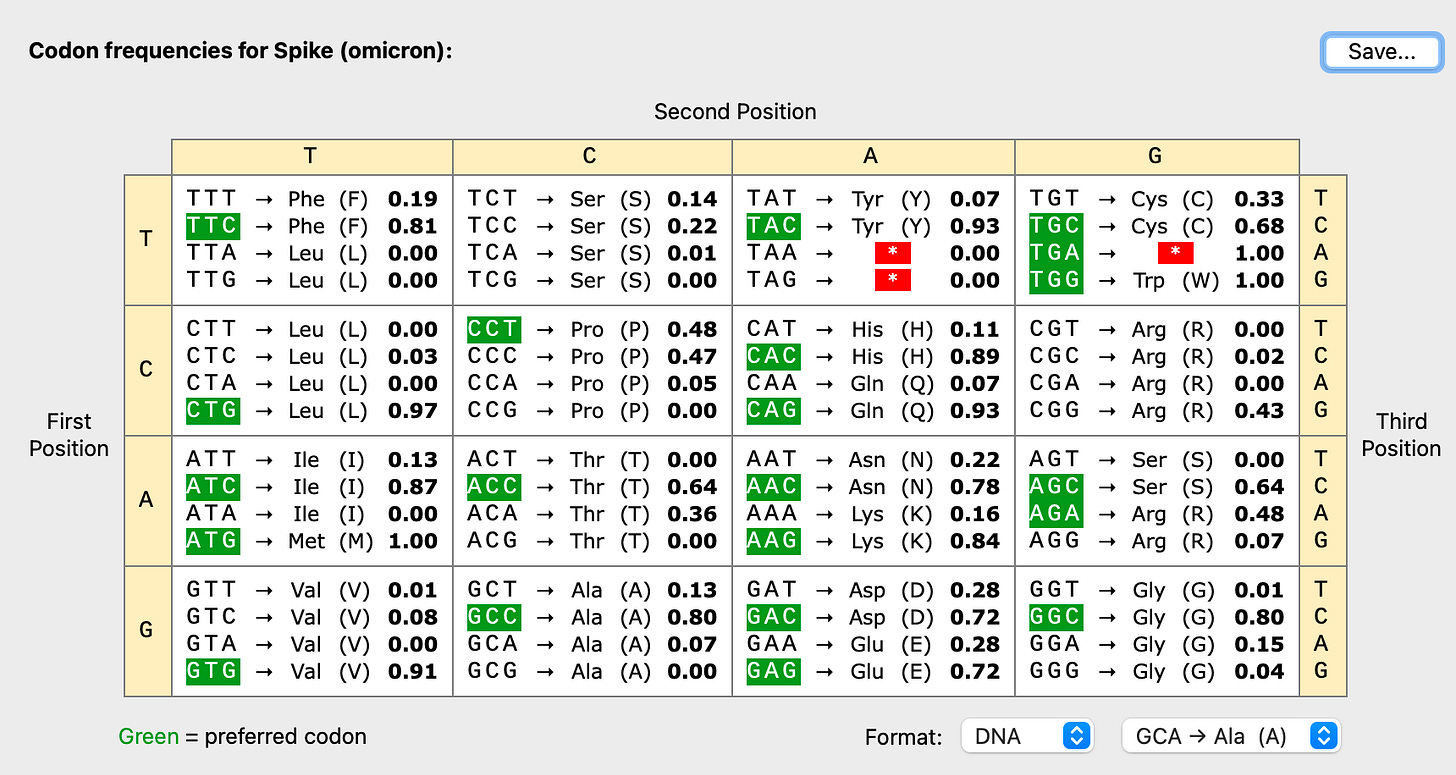This screenshot has width=1456, height=775.
Task: Click the GAA codon text
Action: [773, 644]
